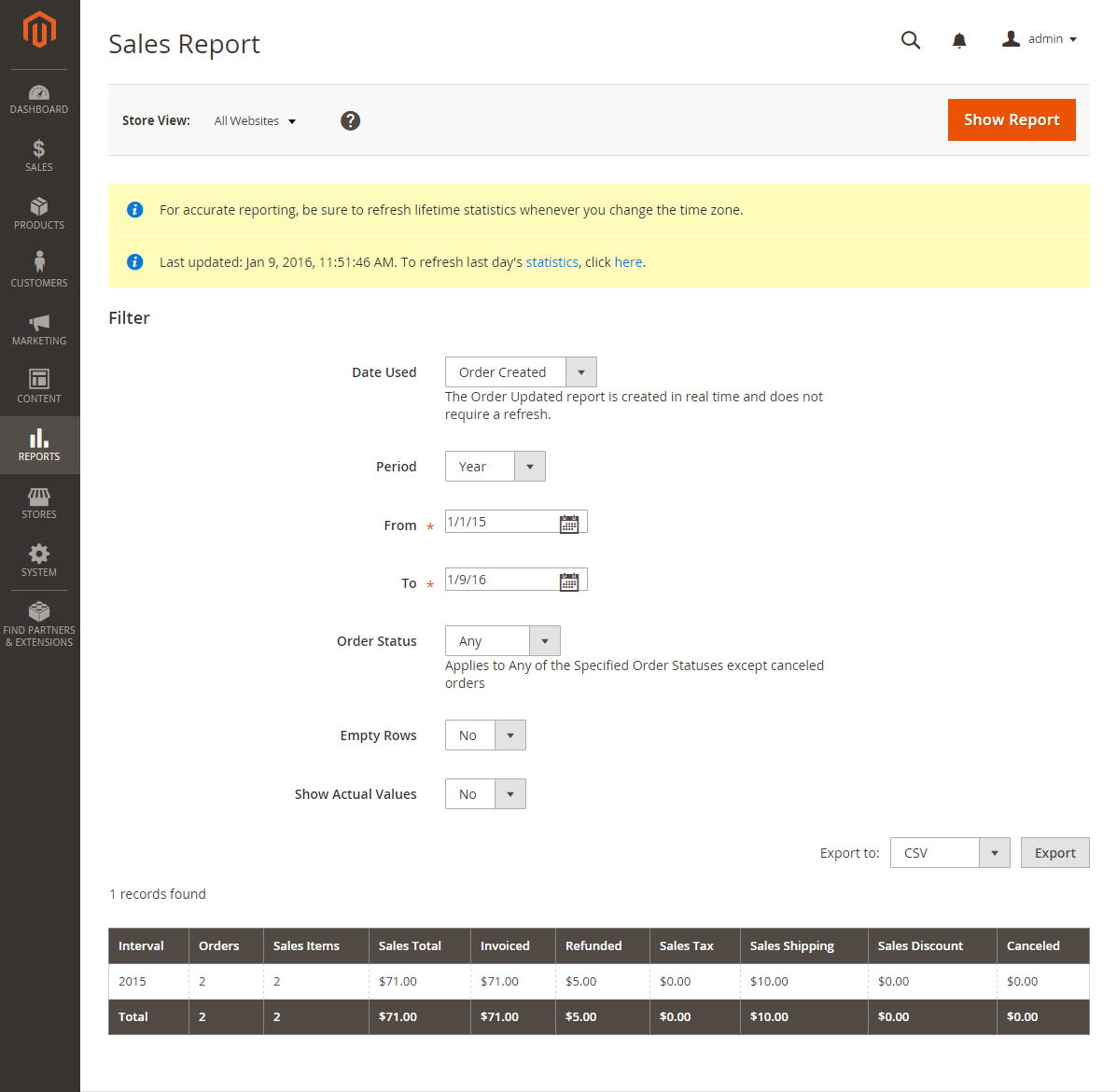Open the Marketing megaphone icon
The height and width of the screenshot is (1092, 1117).
click(39, 325)
